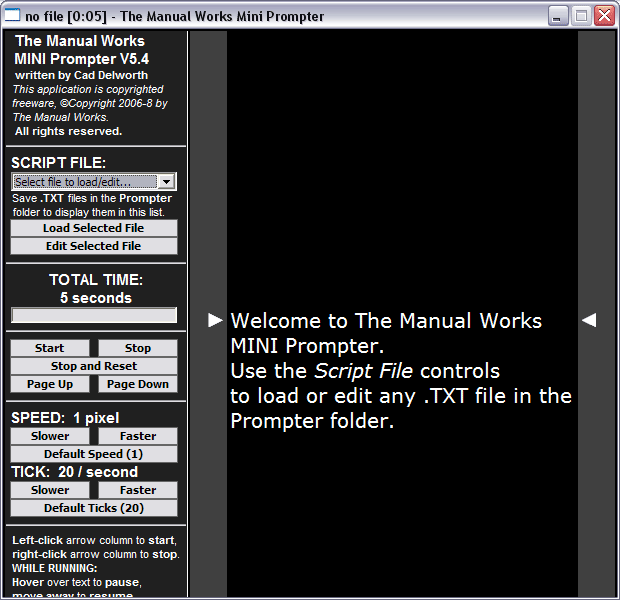The height and width of the screenshot is (600, 620).
Task: Close the Mini Prompter window
Action: [x=605, y=16]
